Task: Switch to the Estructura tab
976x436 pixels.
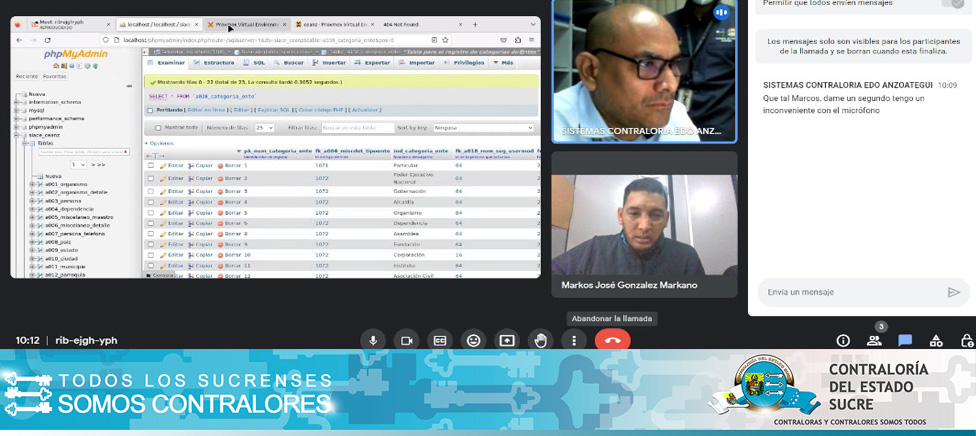Action: point(213,63)
